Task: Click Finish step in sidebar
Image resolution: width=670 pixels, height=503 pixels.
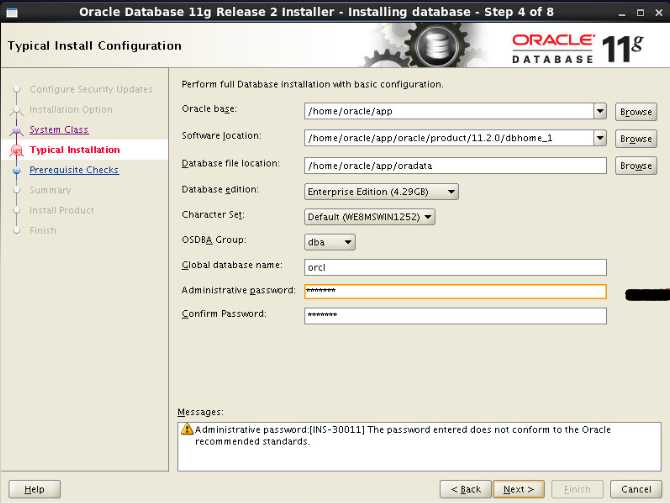Action: (43, 230)
